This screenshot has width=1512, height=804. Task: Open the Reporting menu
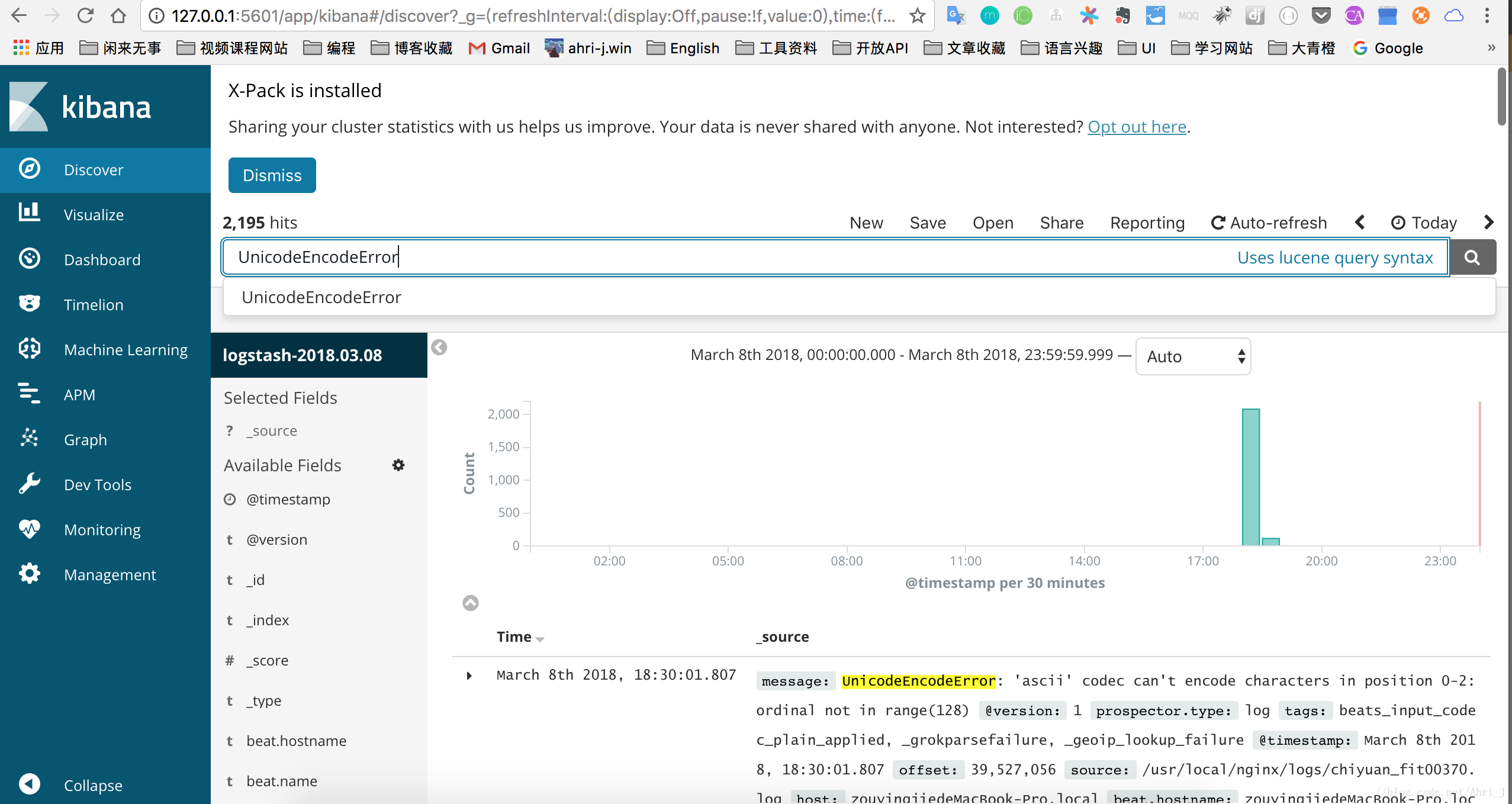pyautogui.click(x=1147, y=223)
